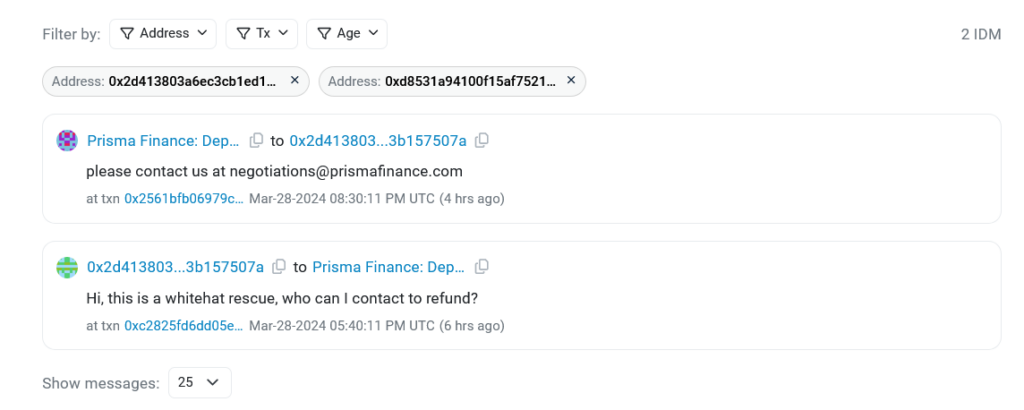Click the whitehat rescue message text
Viewport: 1024px width, 410px height.
282,298
